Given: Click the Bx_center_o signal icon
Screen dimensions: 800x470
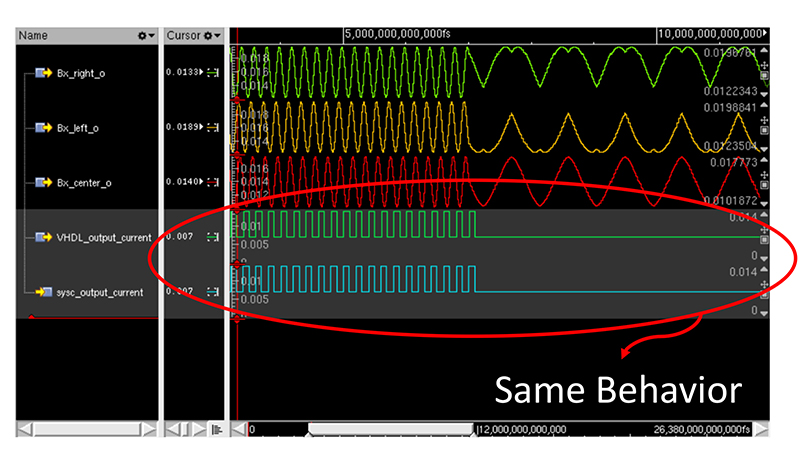Looking at the screenshot, I should coord(44,182).
